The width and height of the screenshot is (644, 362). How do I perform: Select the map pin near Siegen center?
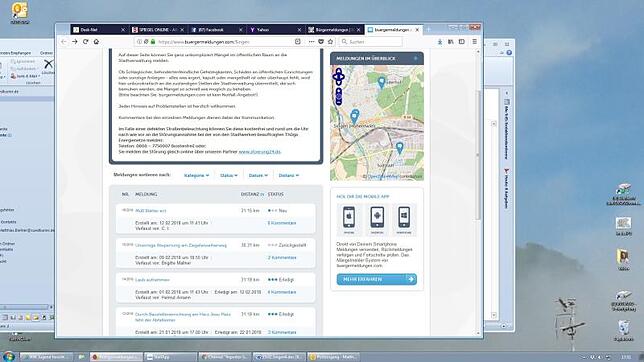coord(355,116)
